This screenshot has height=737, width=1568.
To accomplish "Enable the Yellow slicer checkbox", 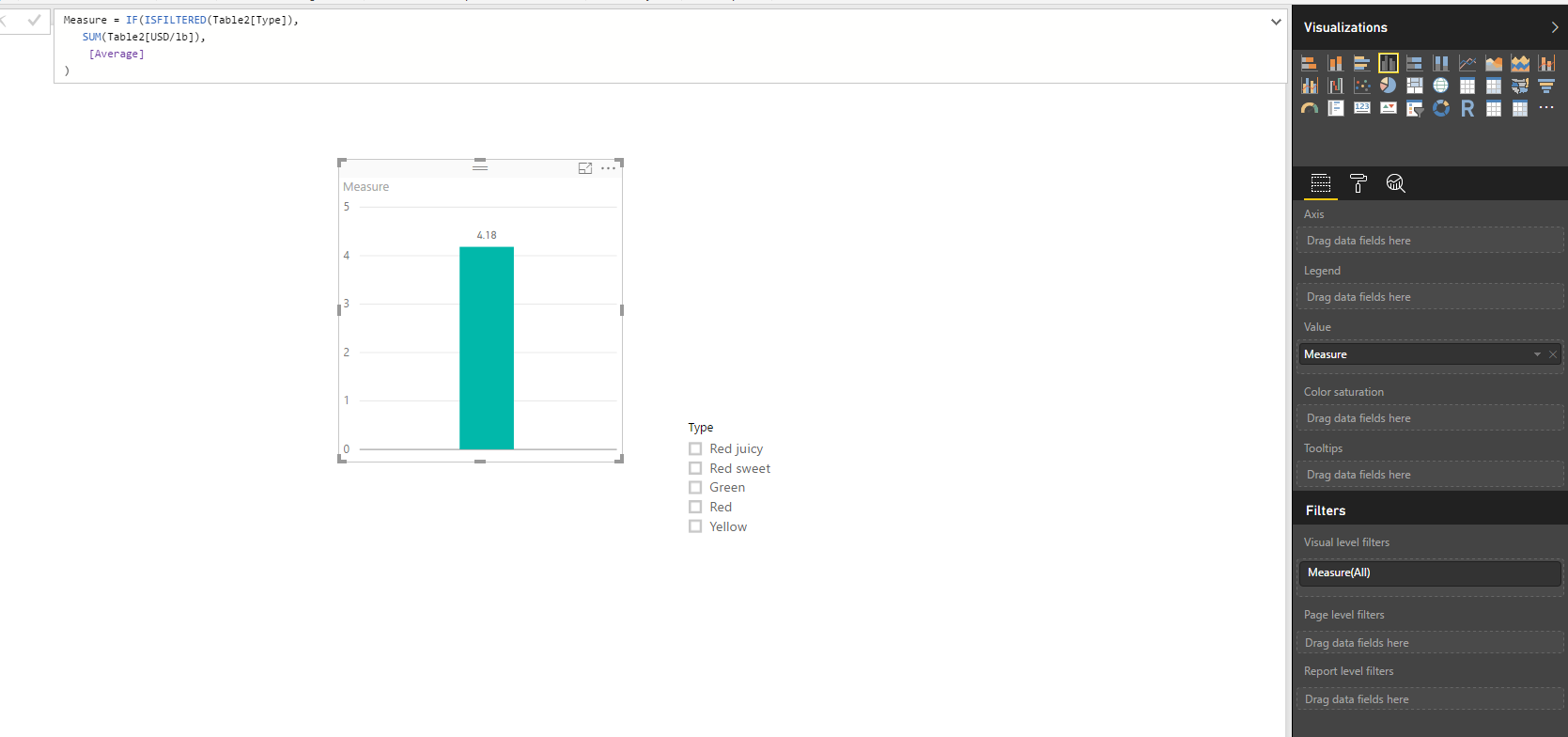I will pos(695,526).
